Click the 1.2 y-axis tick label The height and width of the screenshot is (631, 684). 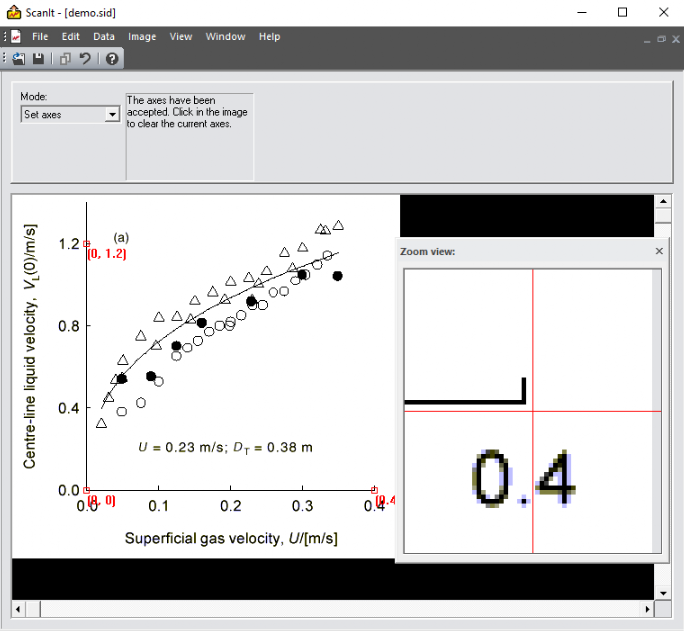(x=69, y=244)
